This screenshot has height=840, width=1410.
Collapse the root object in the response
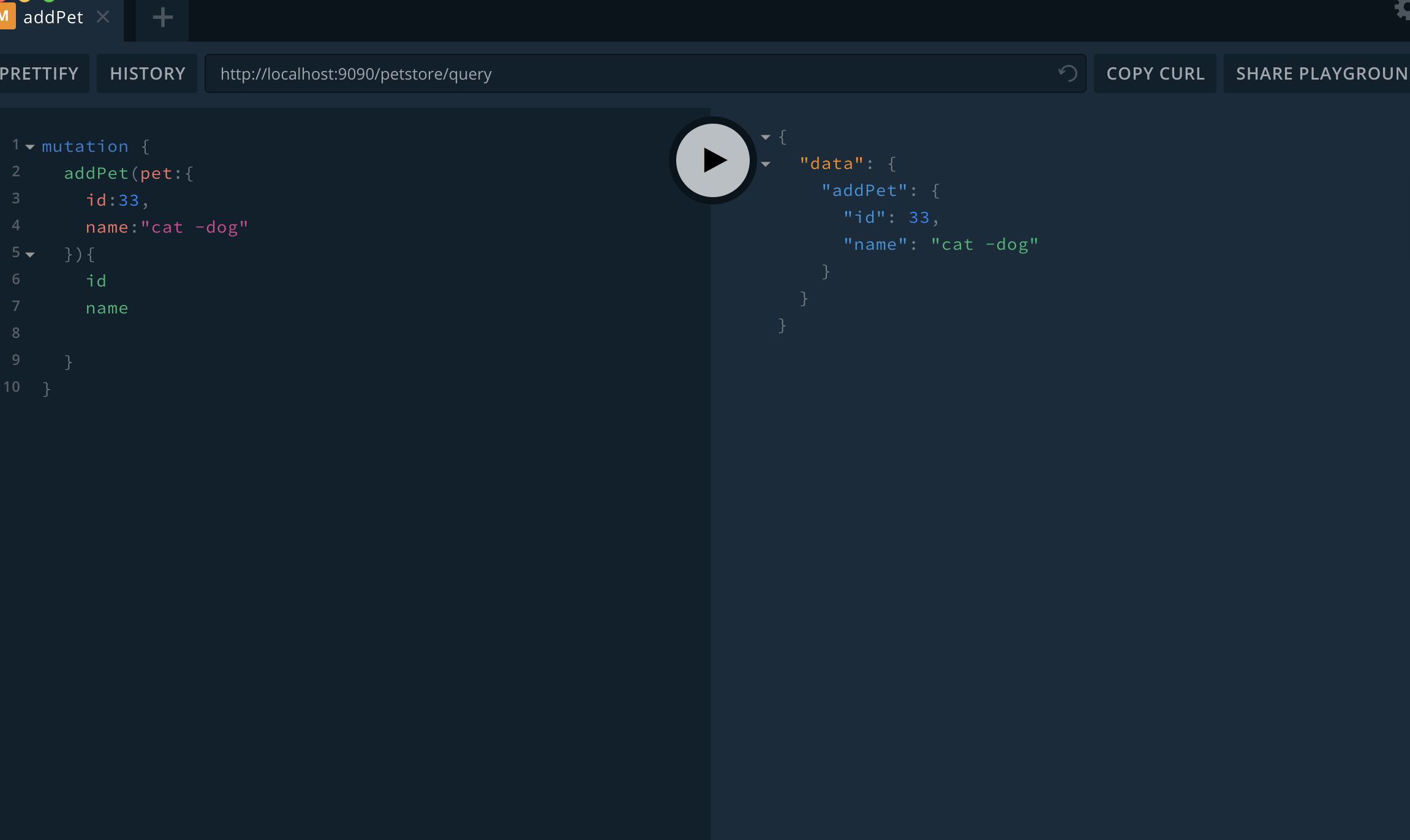(766, 137)
